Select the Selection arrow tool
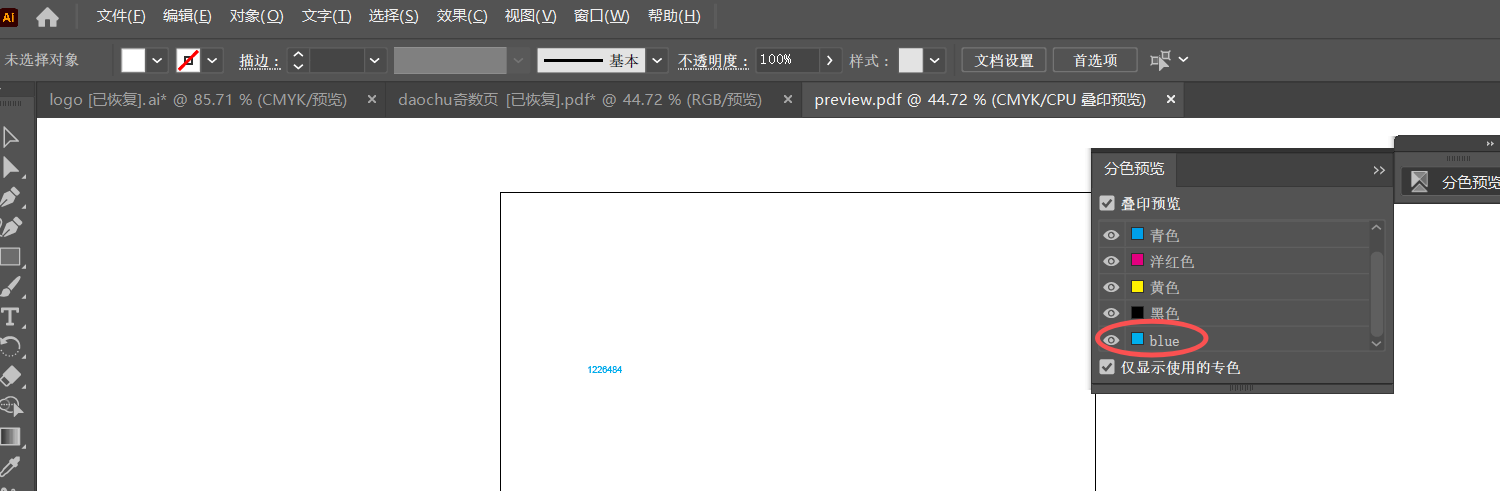The image size is (1500, 491). click(x=11, y=137)
